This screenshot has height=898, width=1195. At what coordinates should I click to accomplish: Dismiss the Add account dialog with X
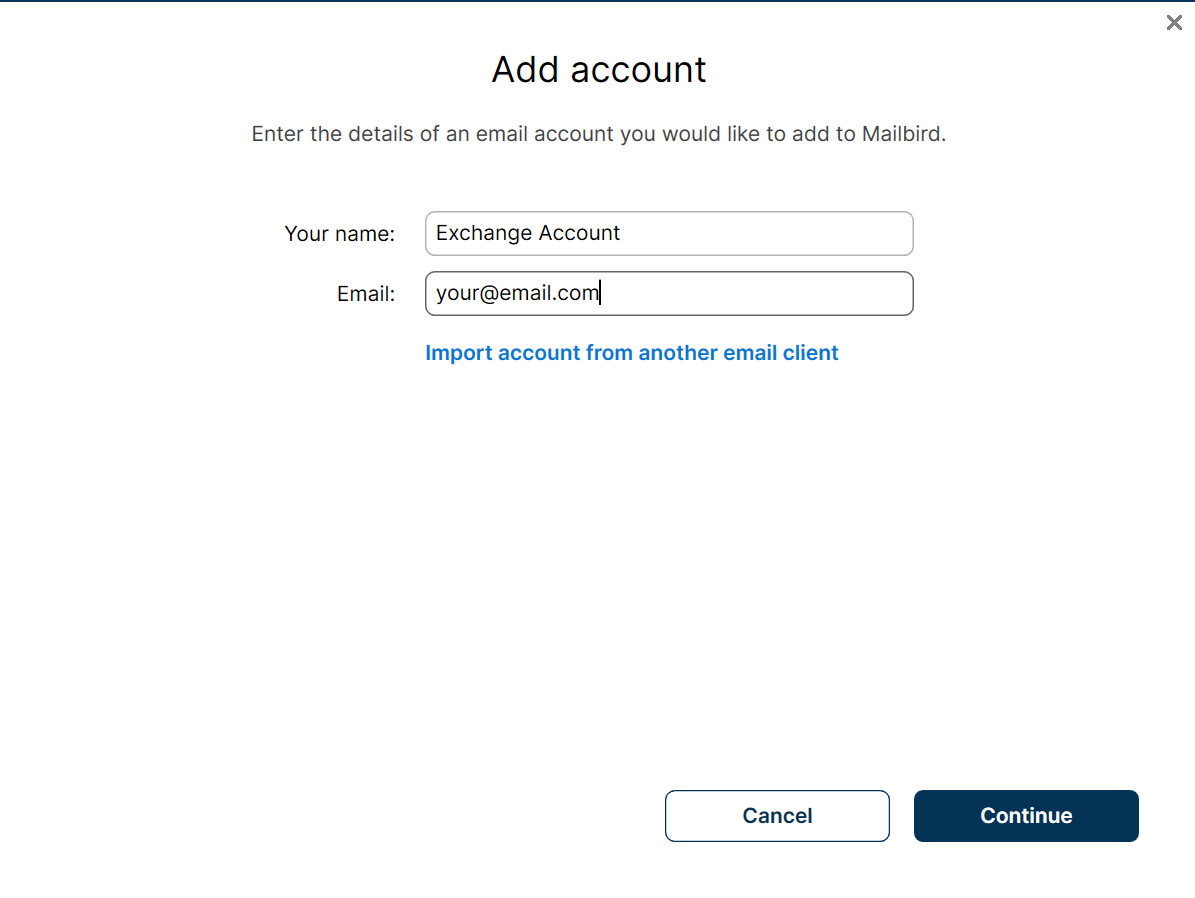pyautogui.click(x=1174, y=22)
